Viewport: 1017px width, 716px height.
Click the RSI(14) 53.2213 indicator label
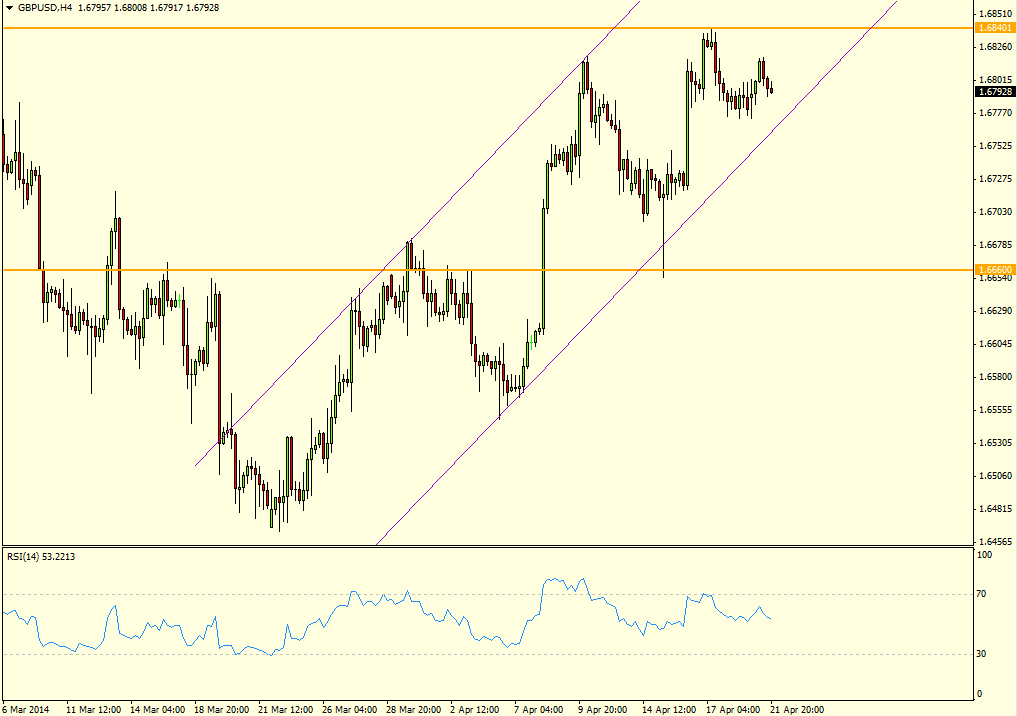click(41, 556)
